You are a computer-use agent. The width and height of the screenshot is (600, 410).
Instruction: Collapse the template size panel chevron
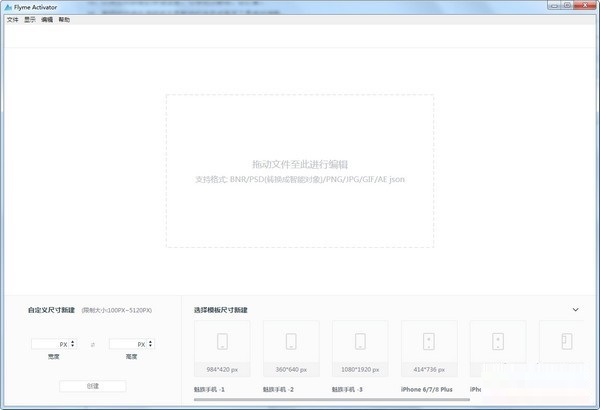tap(576, 310)
